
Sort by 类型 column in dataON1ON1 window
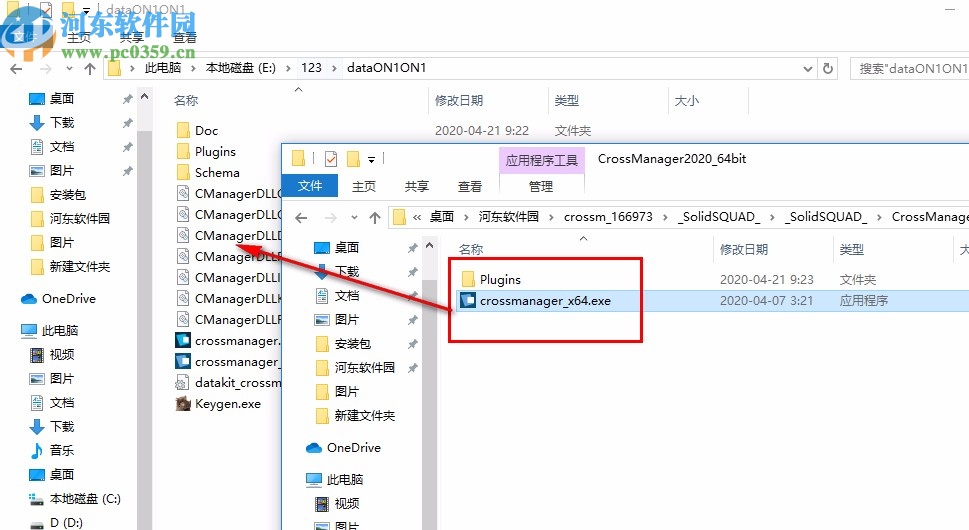[x=567, y=101]
